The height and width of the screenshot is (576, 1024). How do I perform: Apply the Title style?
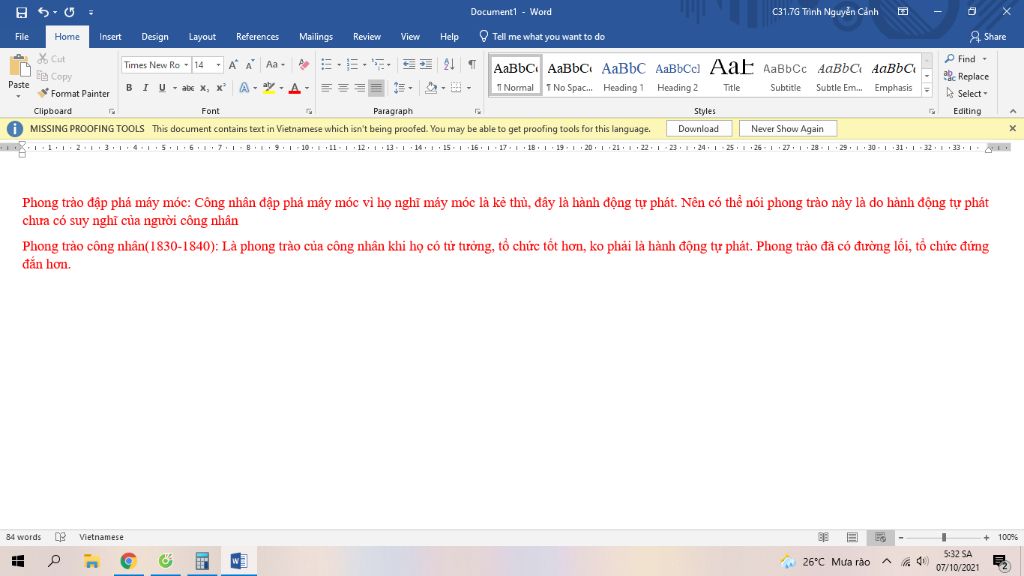731,76
